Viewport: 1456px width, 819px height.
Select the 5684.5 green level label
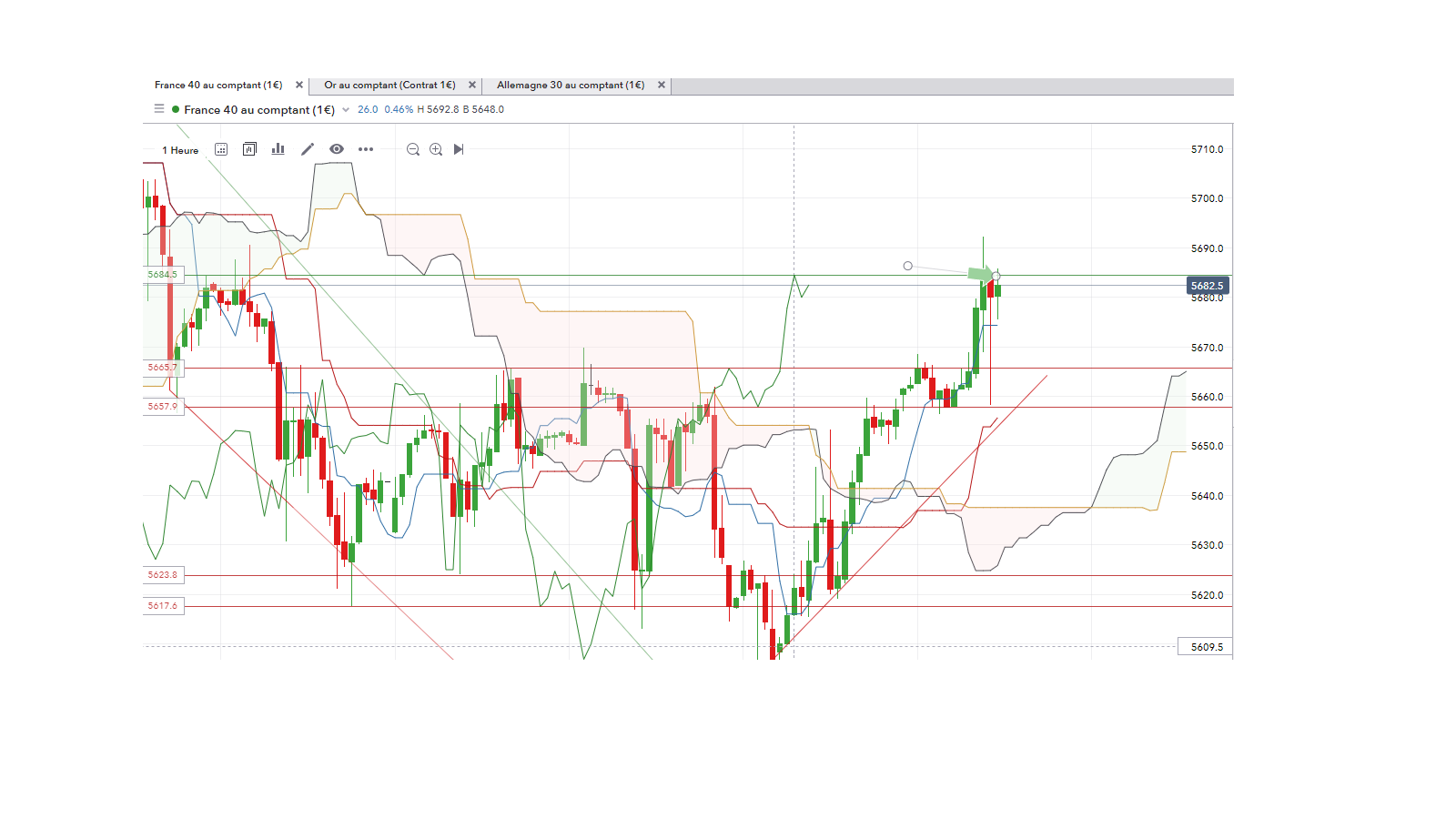pyautogui.click(x=163, y=275)
